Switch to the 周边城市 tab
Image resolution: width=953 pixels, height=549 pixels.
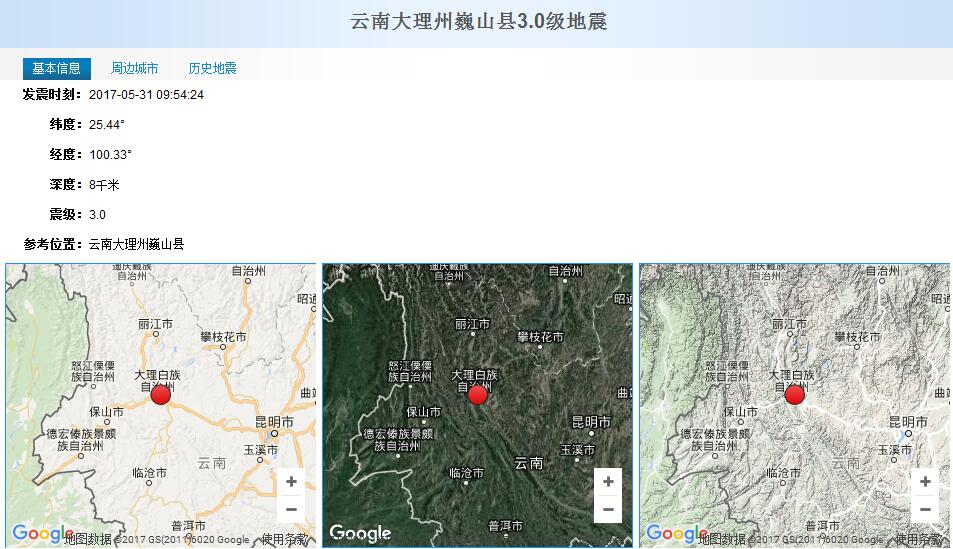pos(134,69)
